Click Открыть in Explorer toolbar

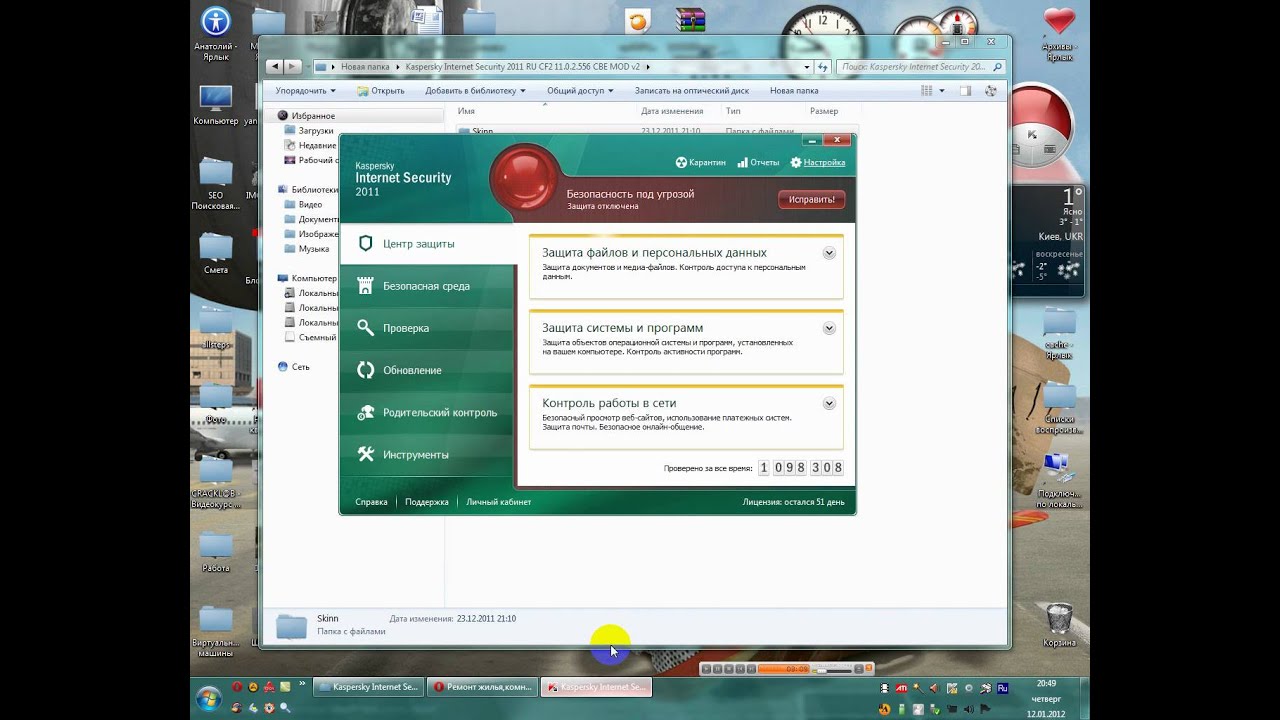(380, 91)
